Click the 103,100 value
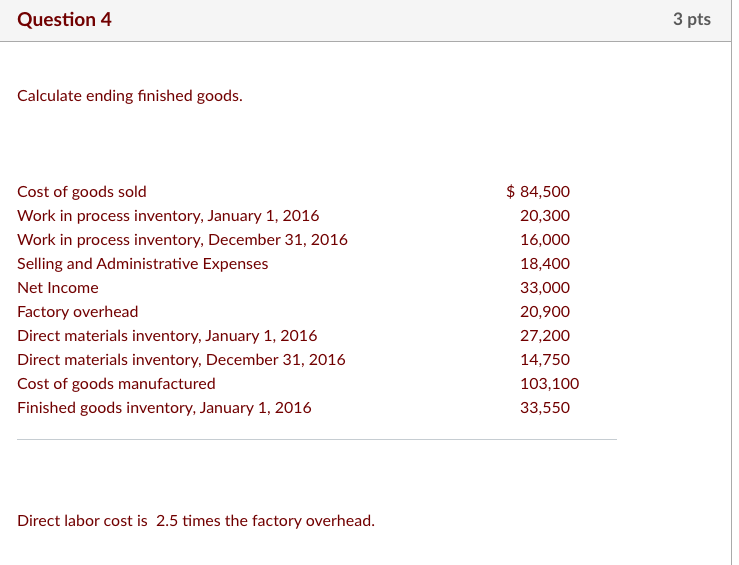 pos(549,383)
